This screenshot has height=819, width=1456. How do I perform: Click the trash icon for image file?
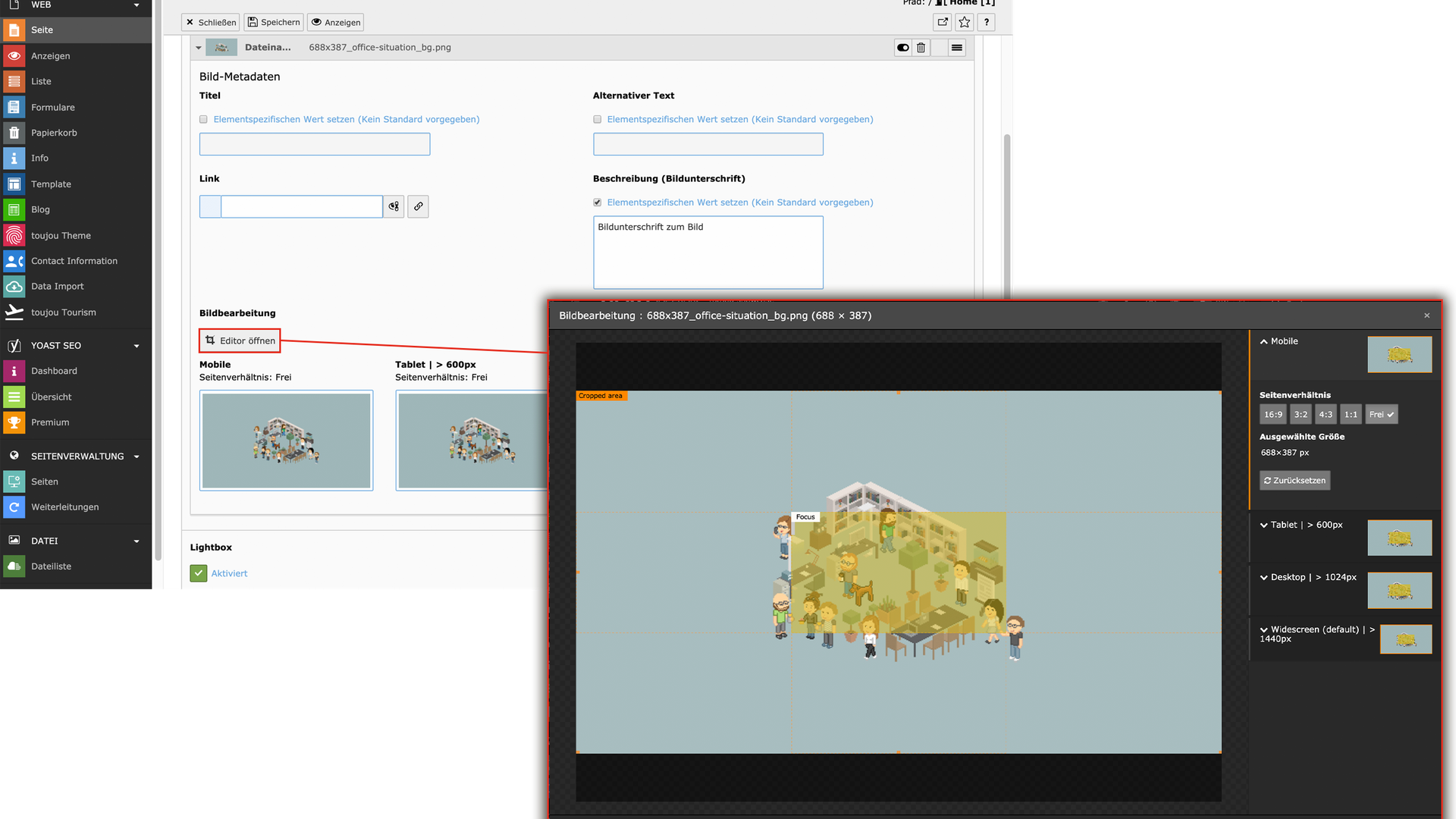pos(921,48)
